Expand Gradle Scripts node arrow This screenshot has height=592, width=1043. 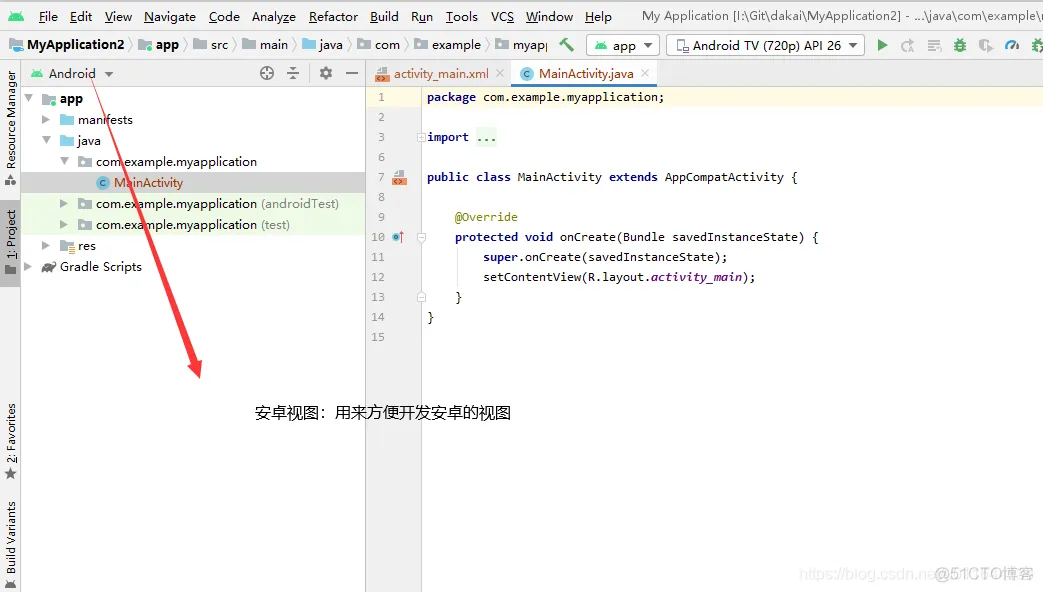click(x=28, y=267)
